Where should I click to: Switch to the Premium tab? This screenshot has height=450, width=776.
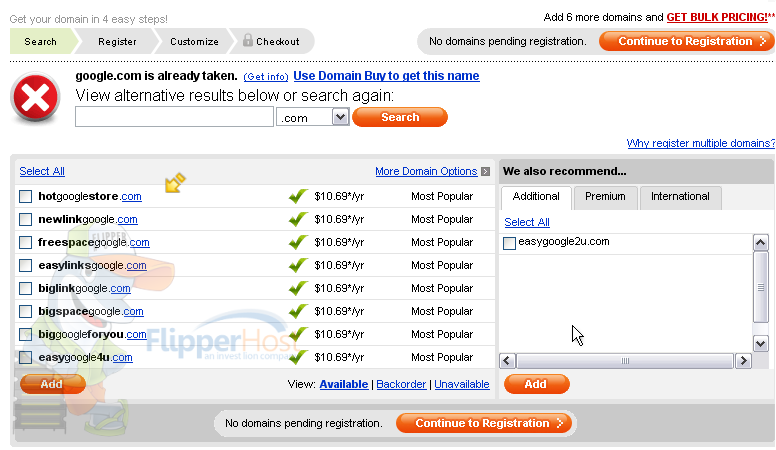[605, 197]
